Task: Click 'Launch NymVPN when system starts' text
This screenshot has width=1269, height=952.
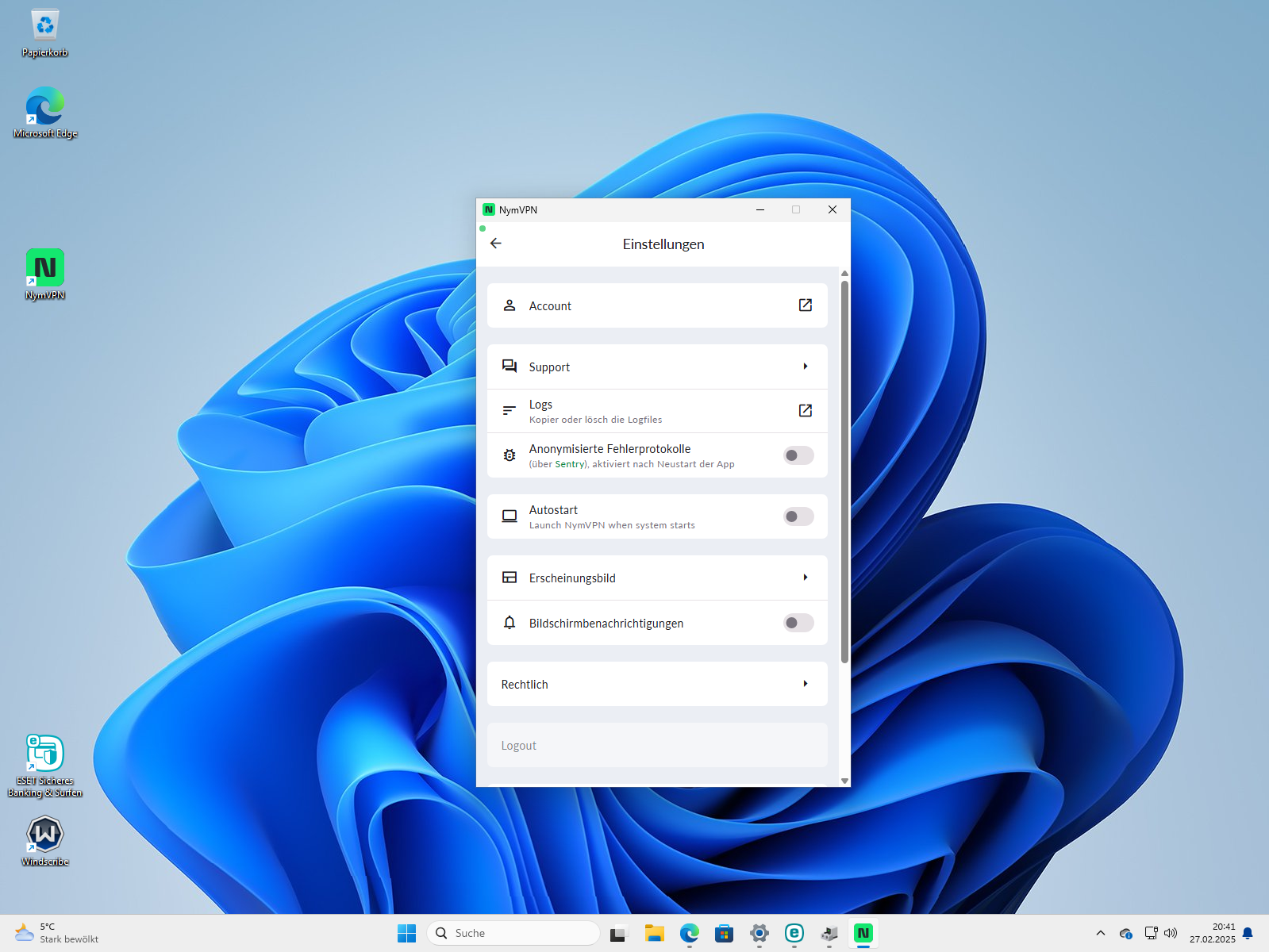Action: (x=612, y=525)
